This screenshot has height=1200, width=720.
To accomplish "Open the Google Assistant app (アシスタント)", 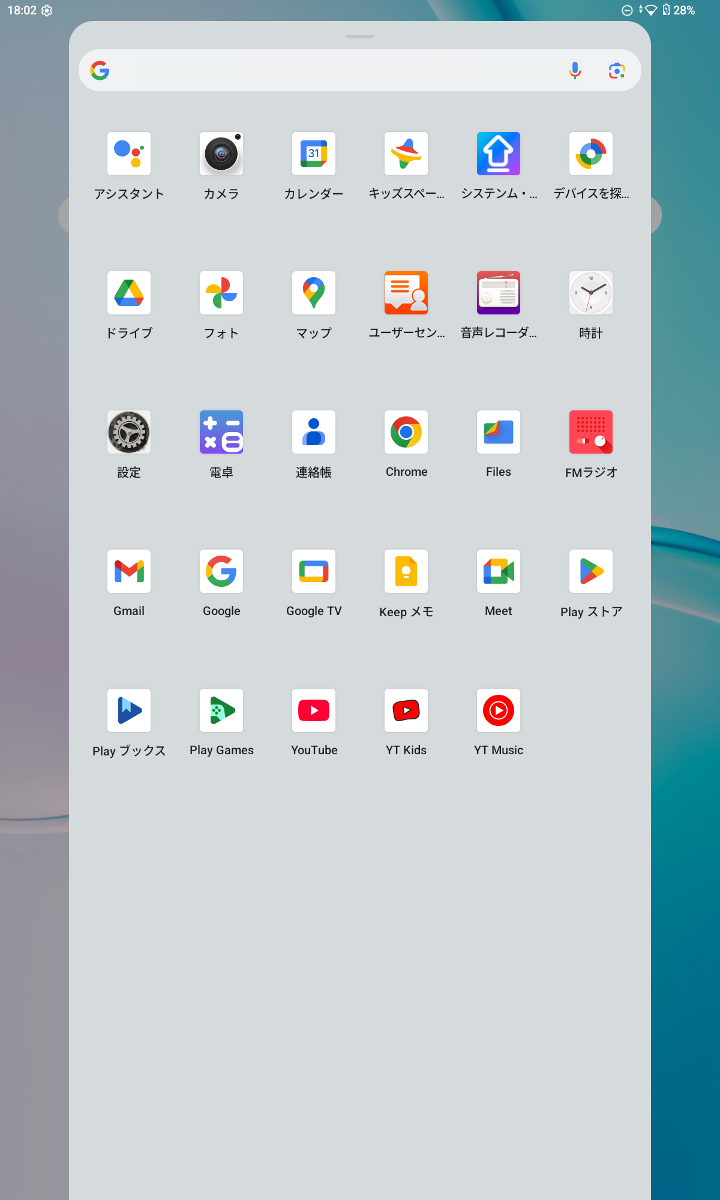I will [x=129, y=154].
